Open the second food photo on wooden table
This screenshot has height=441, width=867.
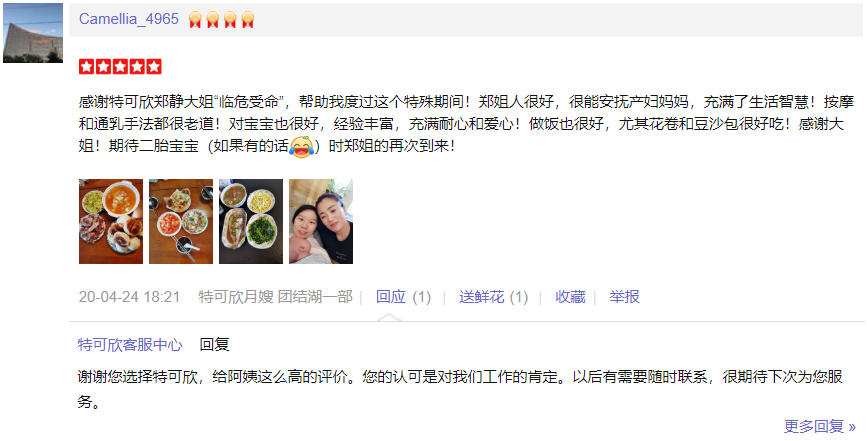[181, 221]
